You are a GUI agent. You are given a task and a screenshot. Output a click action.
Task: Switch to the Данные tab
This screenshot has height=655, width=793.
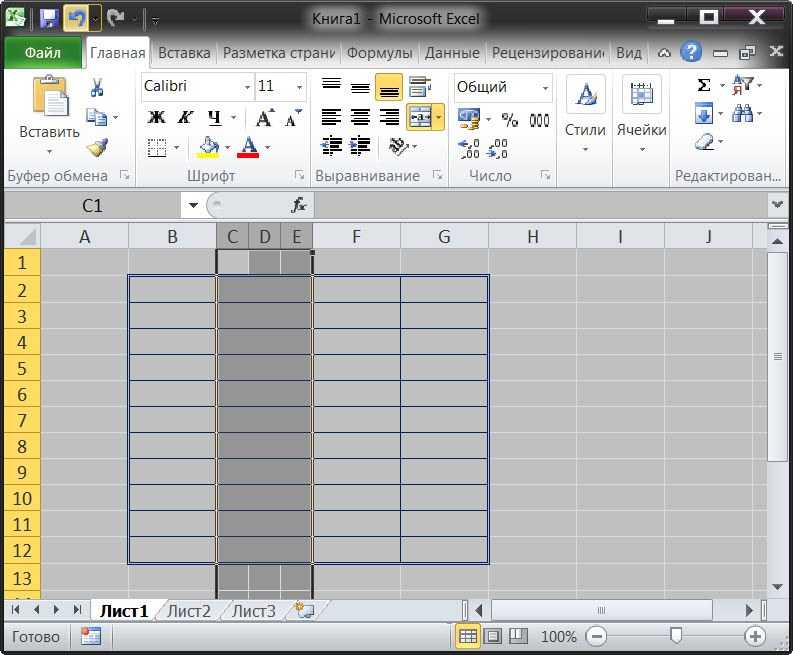452,53
